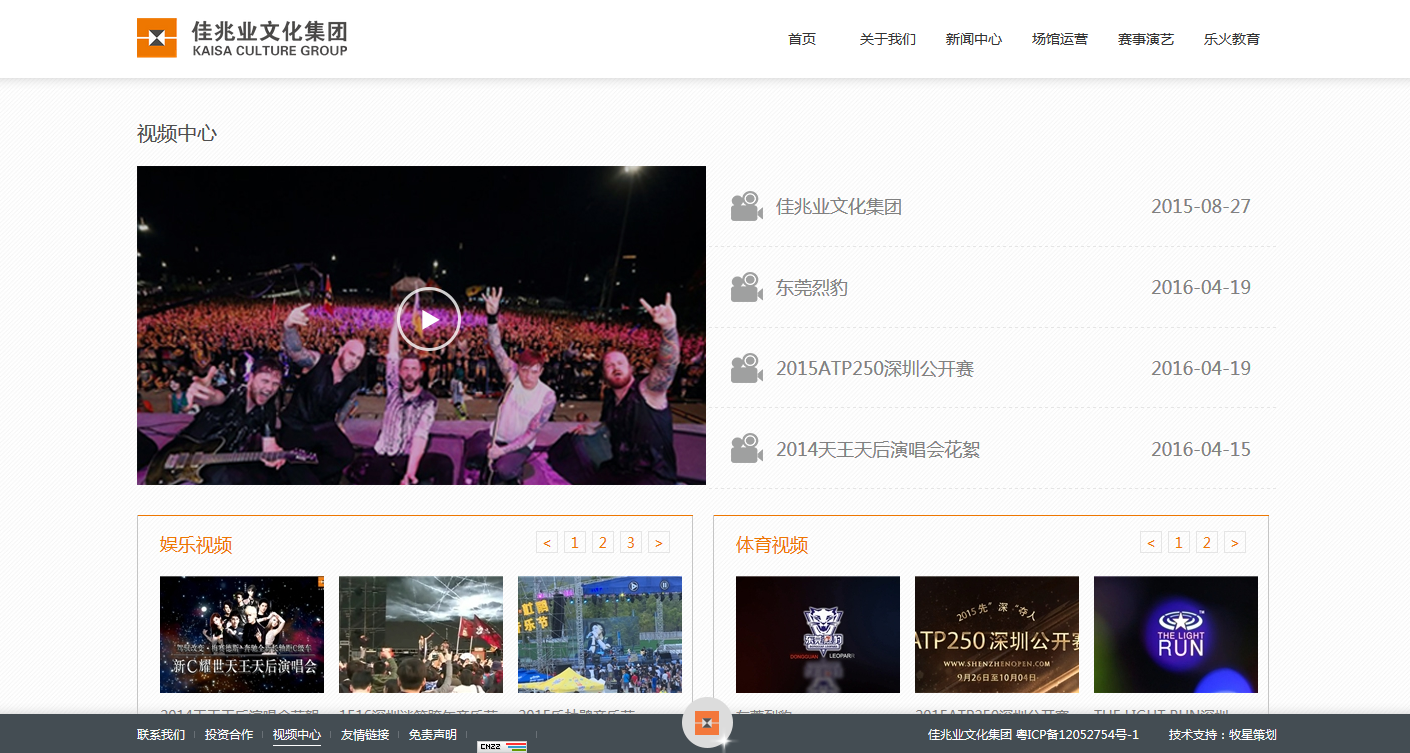Click camera icon beside 佳兆业文化集团 video
The height and width of the screenshot is (753, 1410).
[x=747, y=207]
